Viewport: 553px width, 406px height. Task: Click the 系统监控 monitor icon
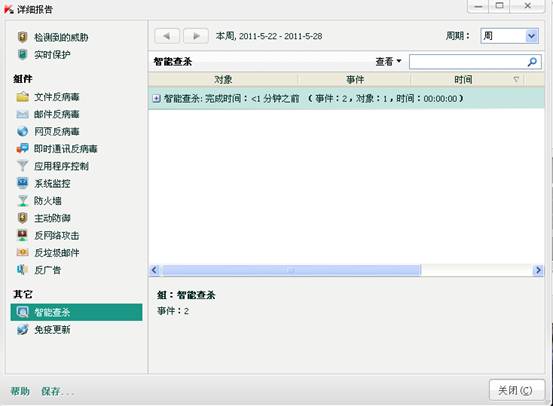pos(23,183)
